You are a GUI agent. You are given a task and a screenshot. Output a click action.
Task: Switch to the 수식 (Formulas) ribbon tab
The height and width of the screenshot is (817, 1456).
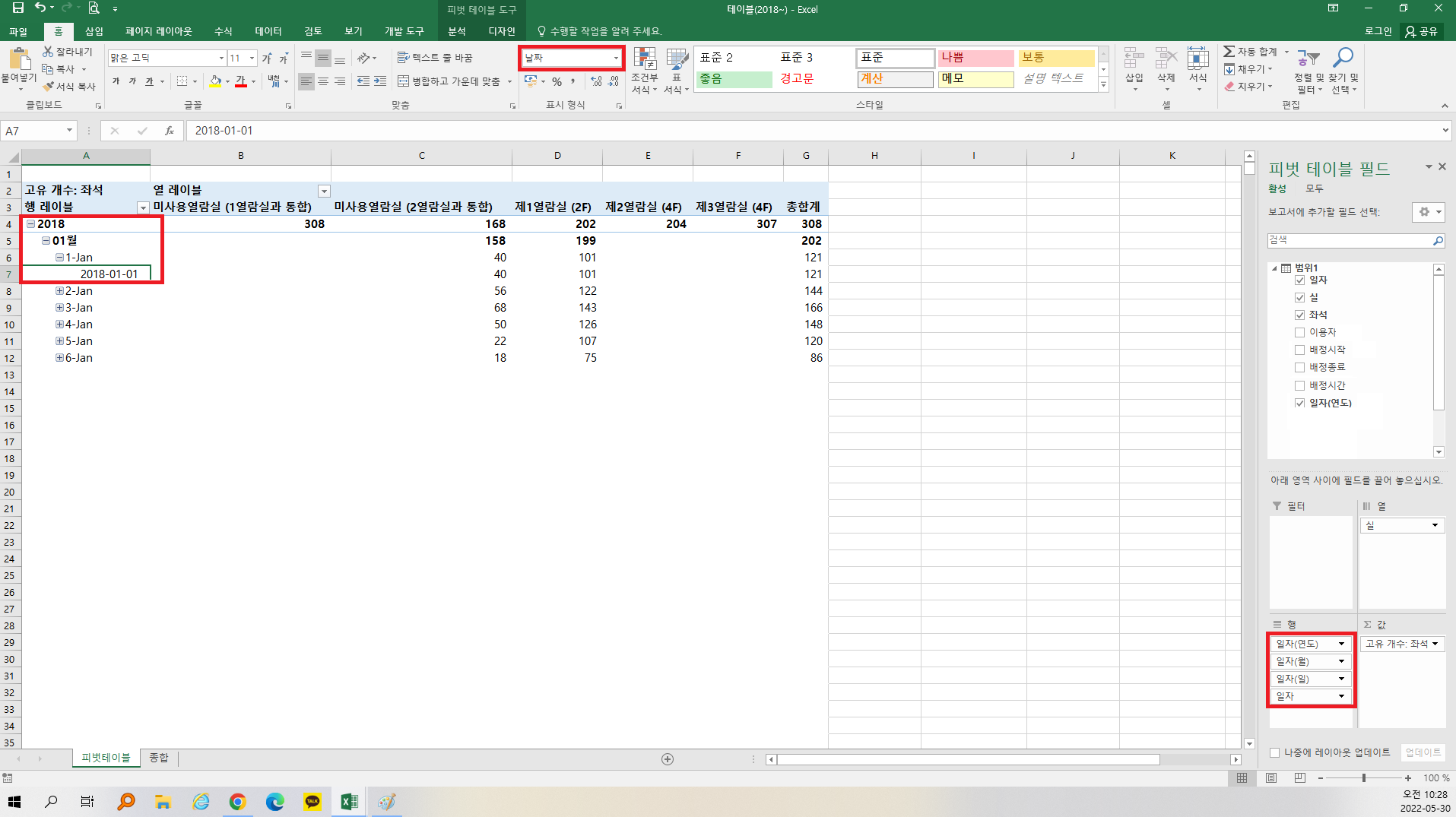click(224, 31)
